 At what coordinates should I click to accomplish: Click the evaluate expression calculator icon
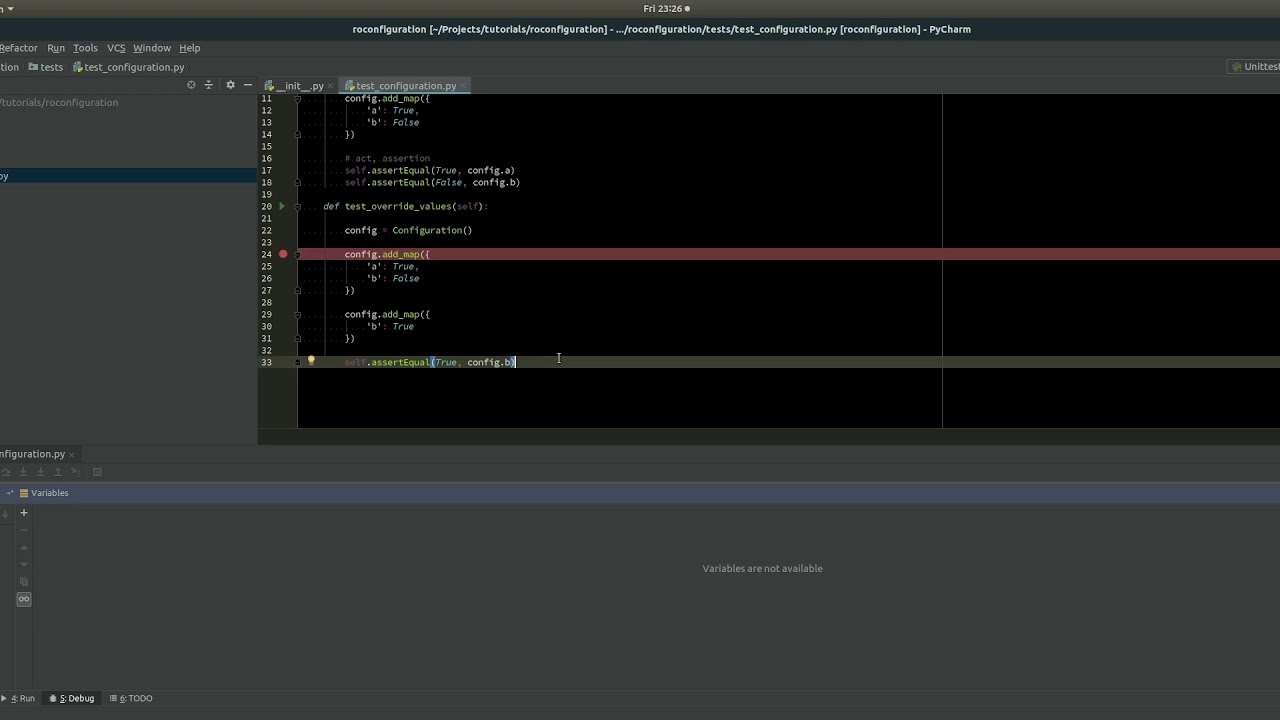pos(97,472)
